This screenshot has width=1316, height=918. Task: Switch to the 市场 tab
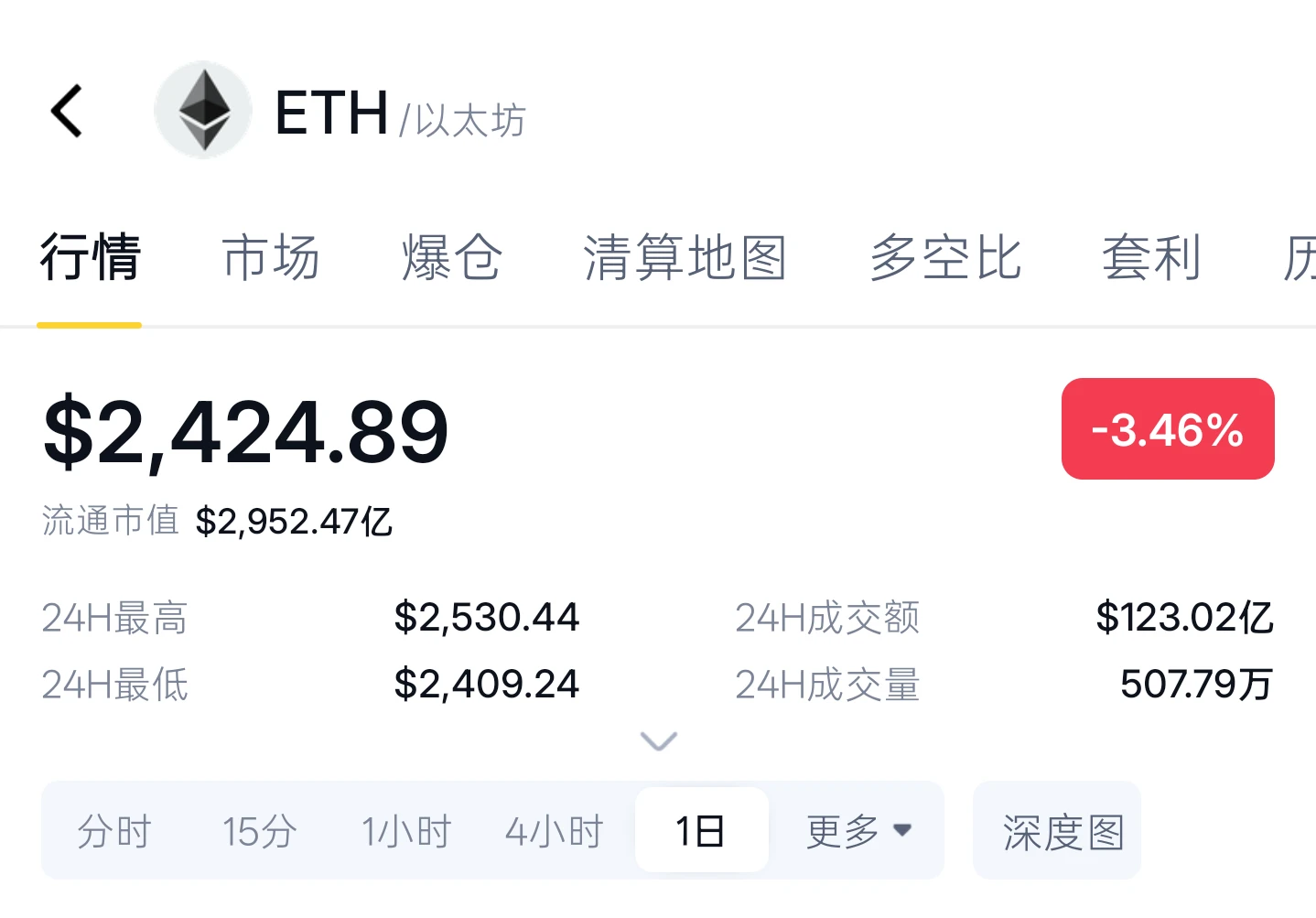coord(271,257)
